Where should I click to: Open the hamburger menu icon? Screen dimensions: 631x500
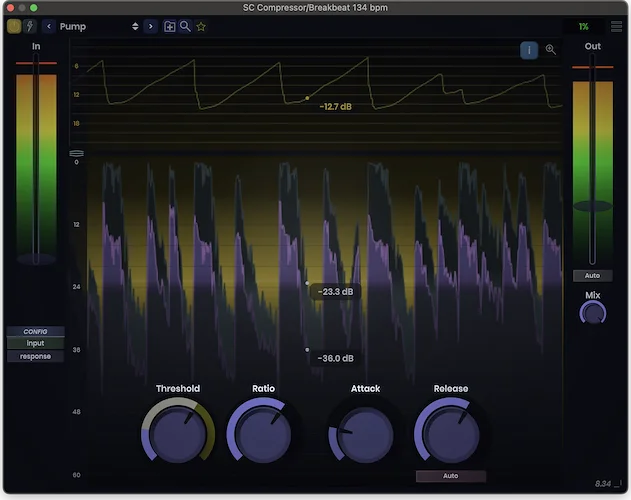(616, 27)
